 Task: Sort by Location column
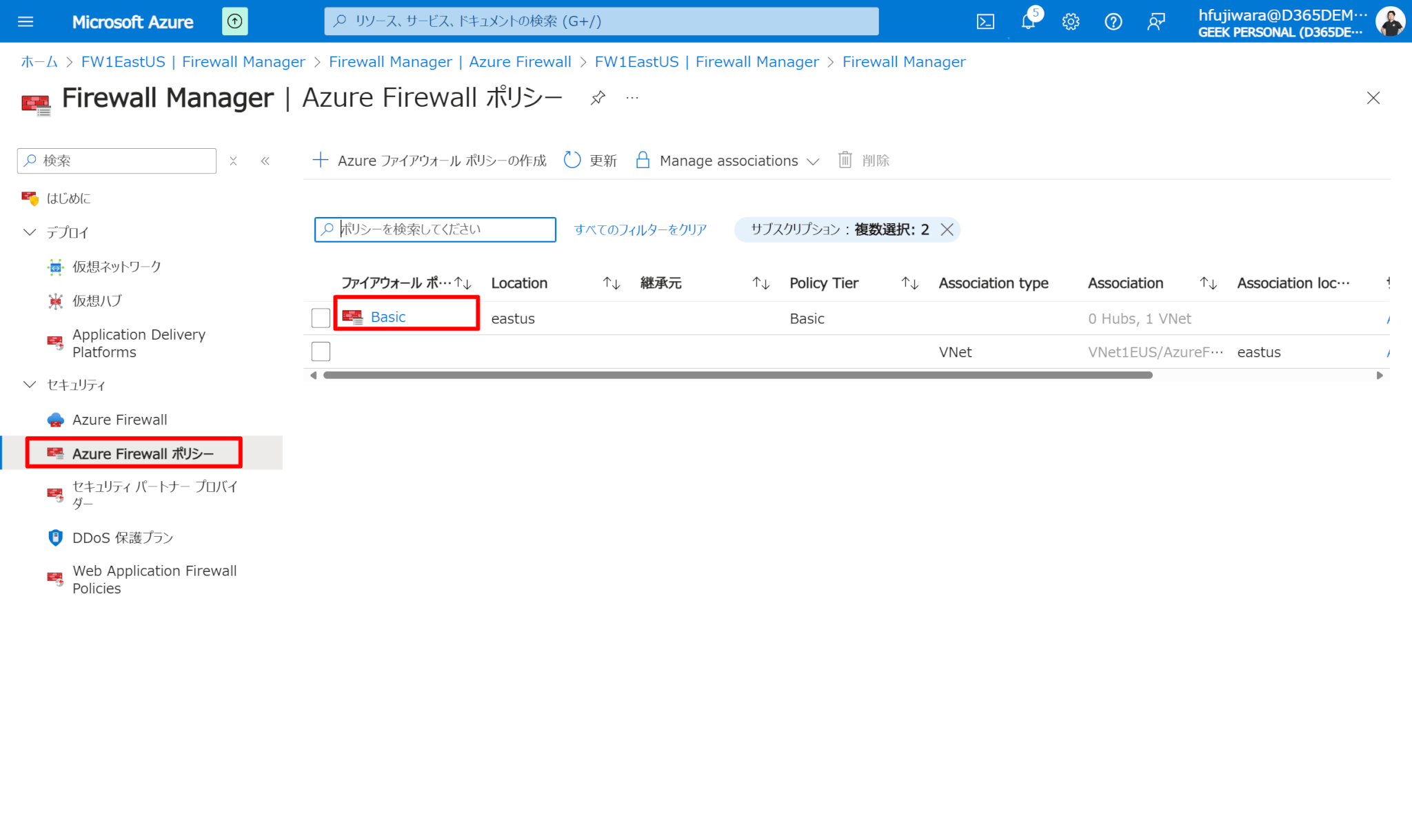pos(556,283)
